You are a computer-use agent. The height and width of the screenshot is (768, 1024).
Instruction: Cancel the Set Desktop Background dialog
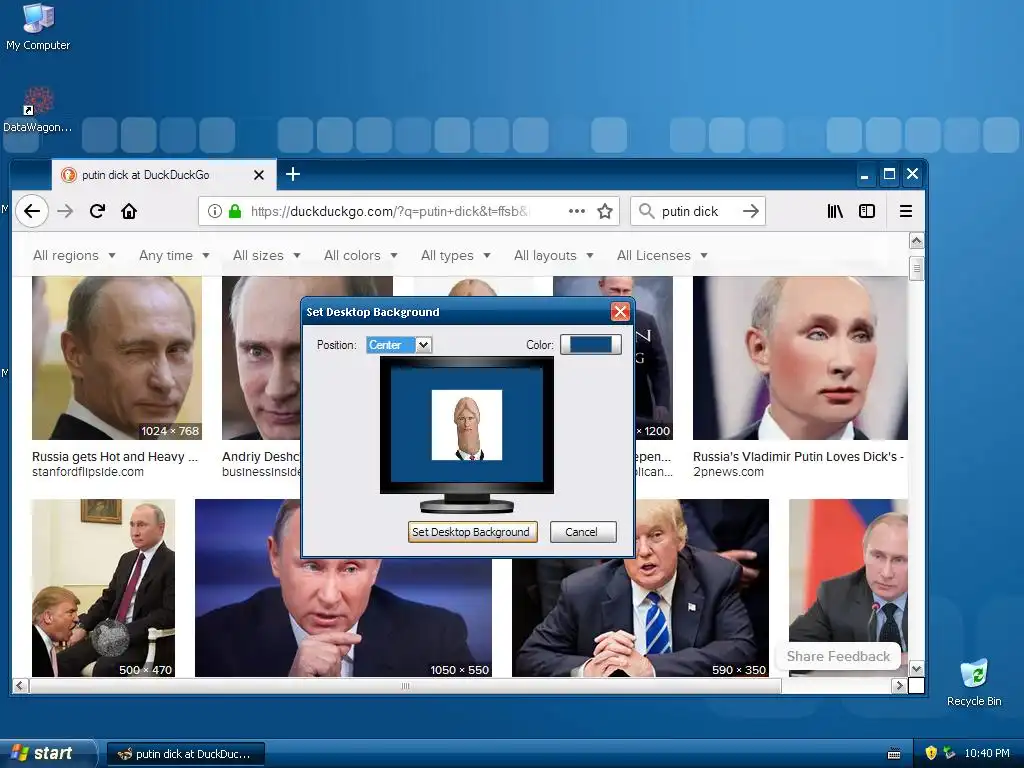tap(583, 532)
